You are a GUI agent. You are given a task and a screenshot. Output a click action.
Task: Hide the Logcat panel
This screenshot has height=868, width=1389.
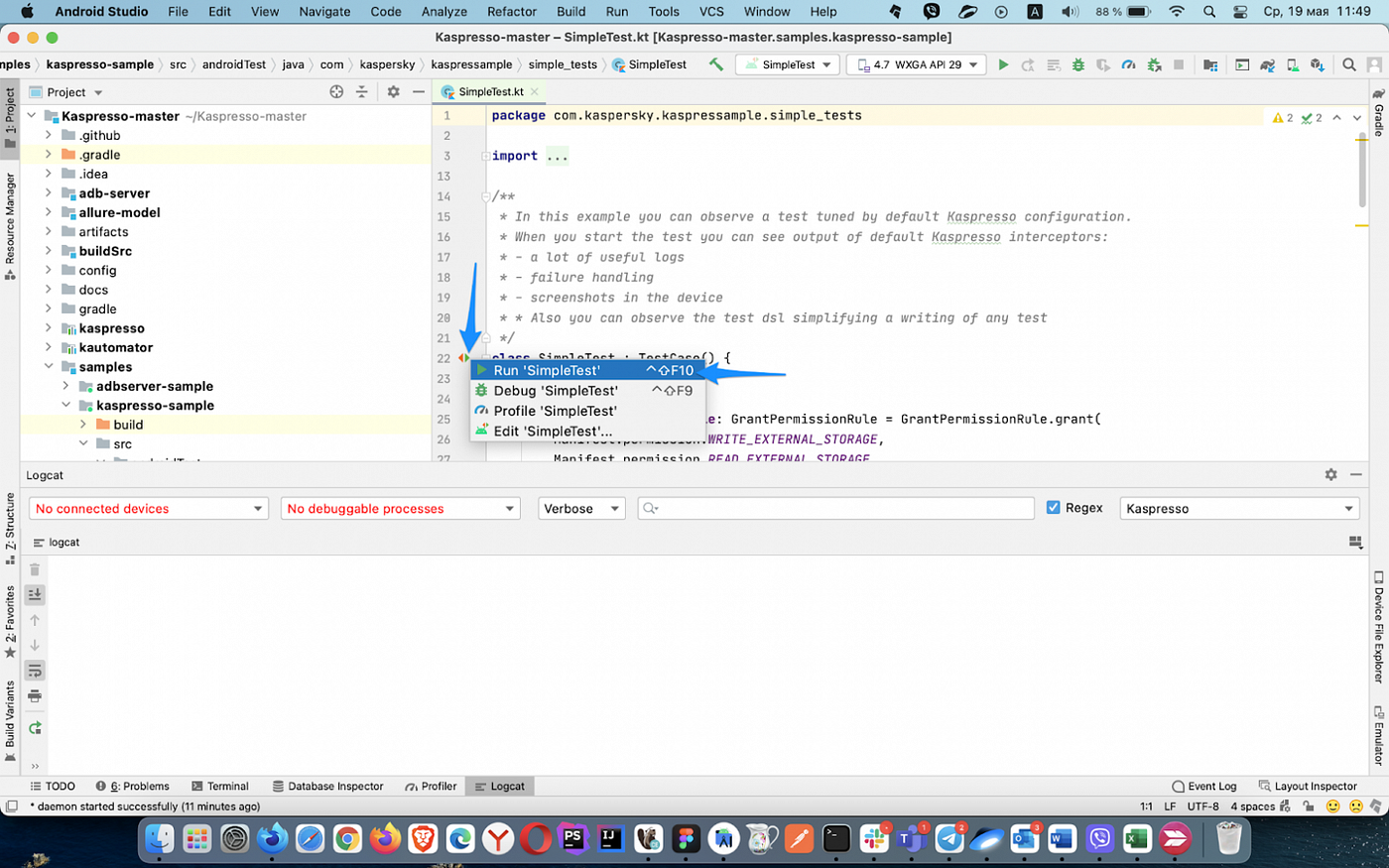coord(1356,475)
